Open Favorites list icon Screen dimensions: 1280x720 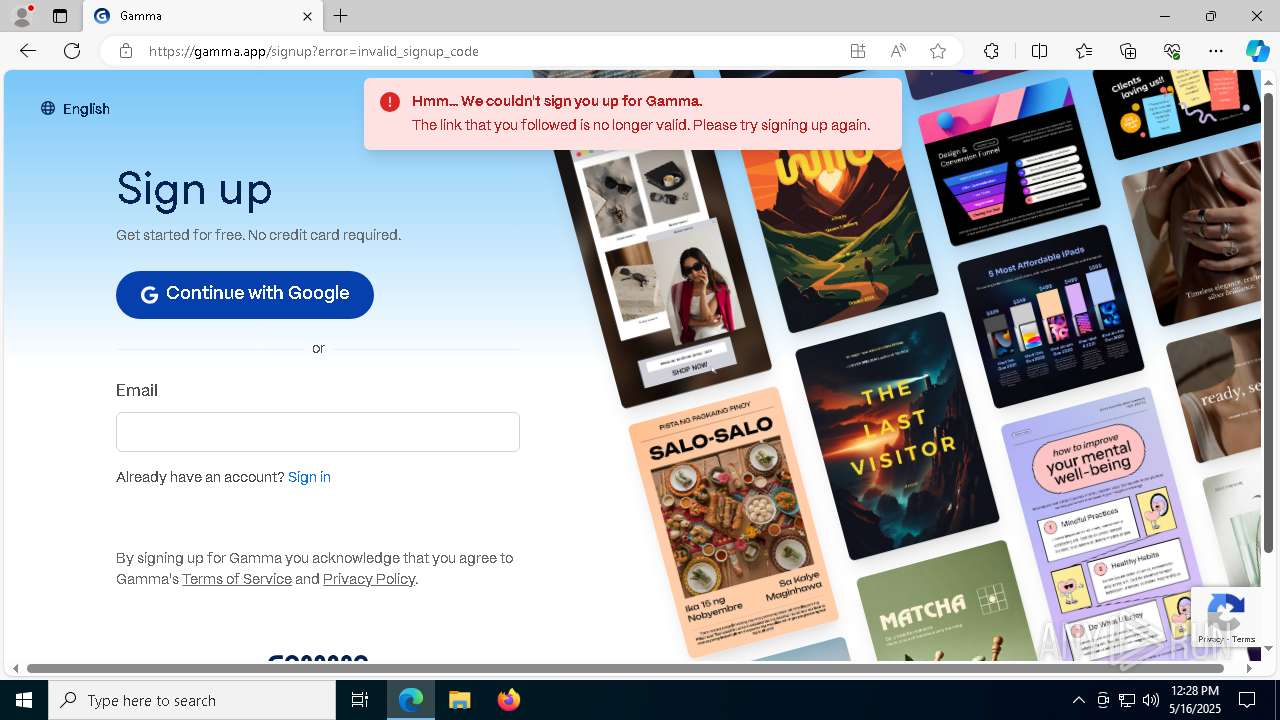(x=1084, y=51)
